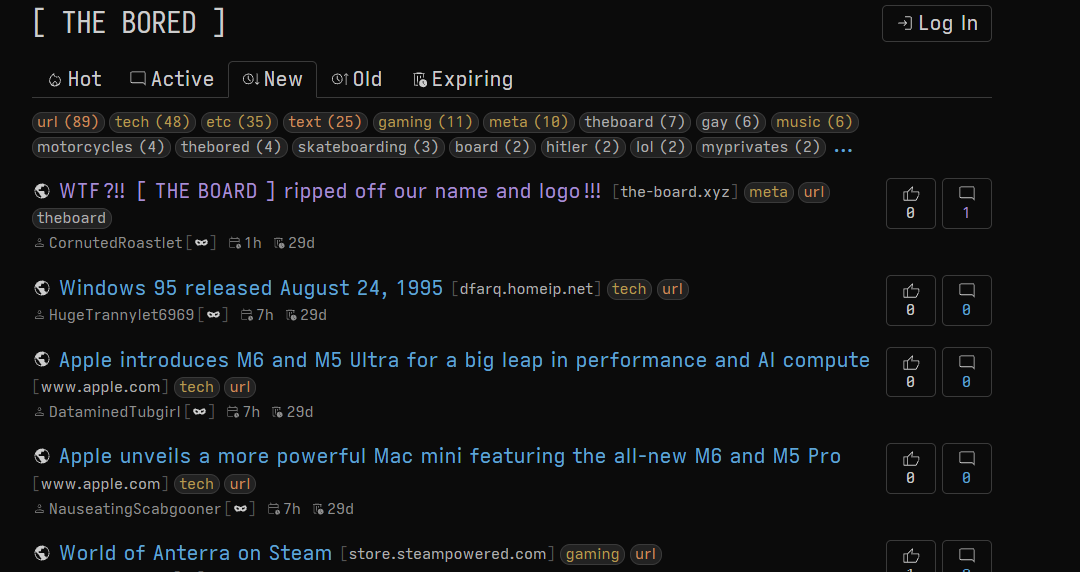
Task: Open user CornutedRoastlet's profile
Action: [x=116, y=243]
